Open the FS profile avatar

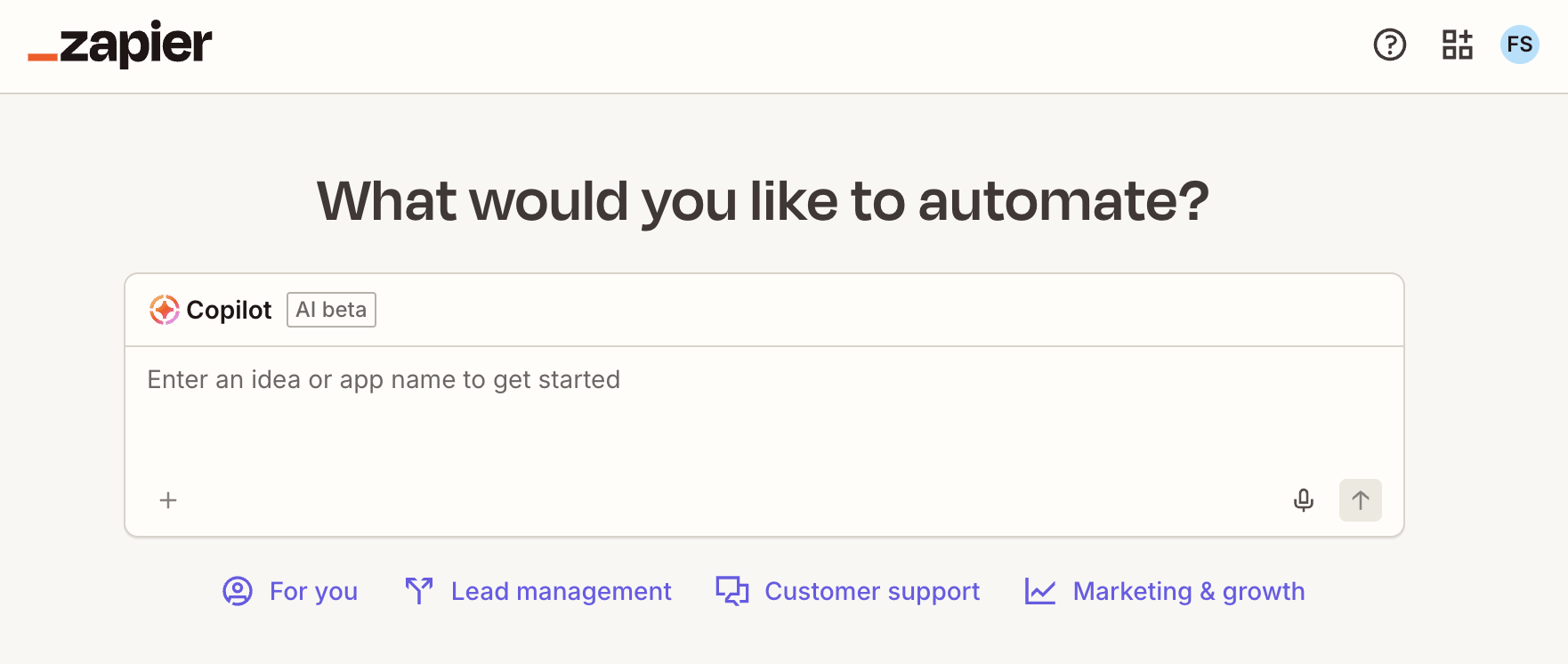point(1519,45)
